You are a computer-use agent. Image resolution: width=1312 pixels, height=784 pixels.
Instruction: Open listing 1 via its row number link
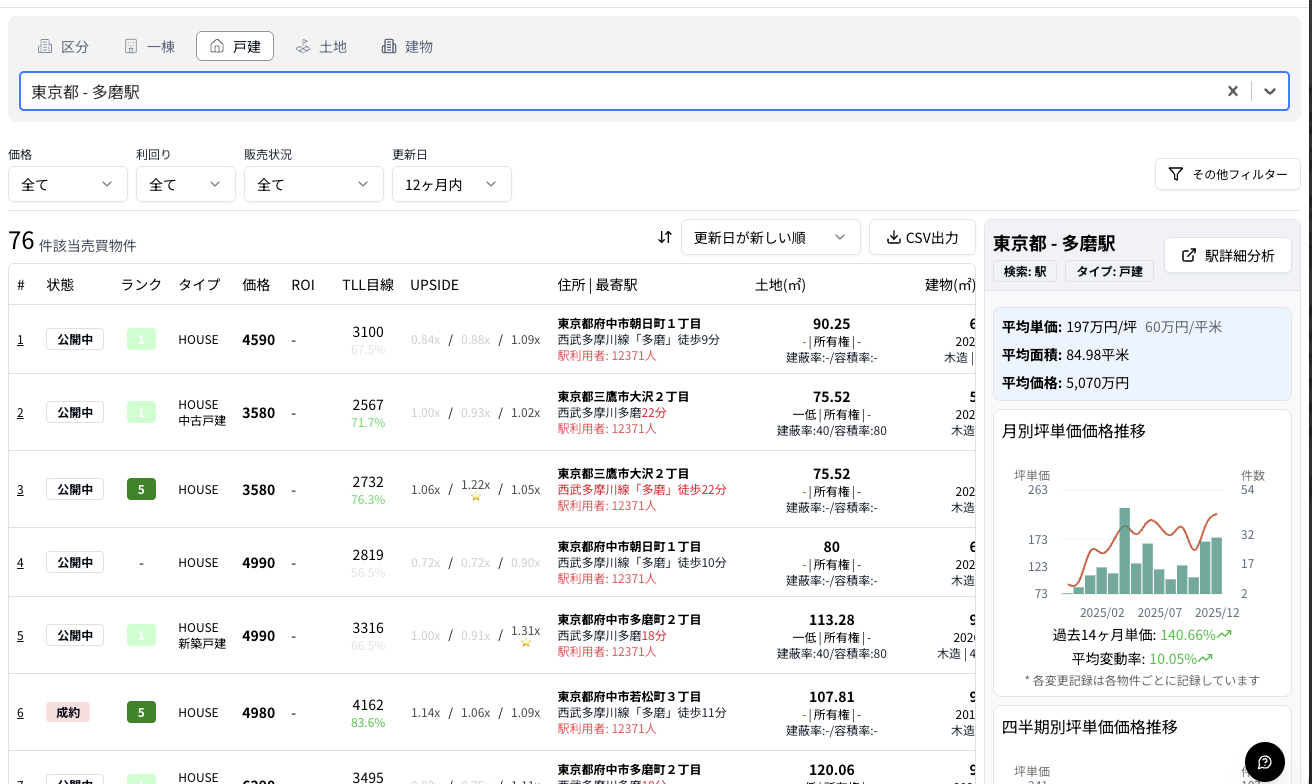pyautogui.click(x=20, y=339)
